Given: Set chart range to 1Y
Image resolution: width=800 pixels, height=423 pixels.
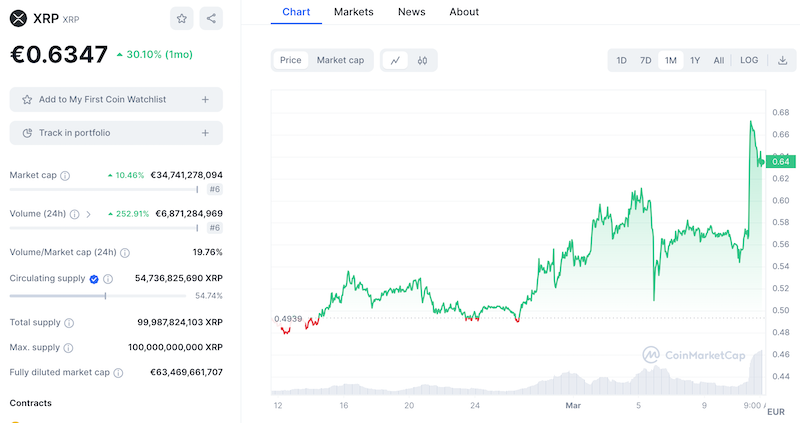Looking at the screenshot, I should 695,60.
